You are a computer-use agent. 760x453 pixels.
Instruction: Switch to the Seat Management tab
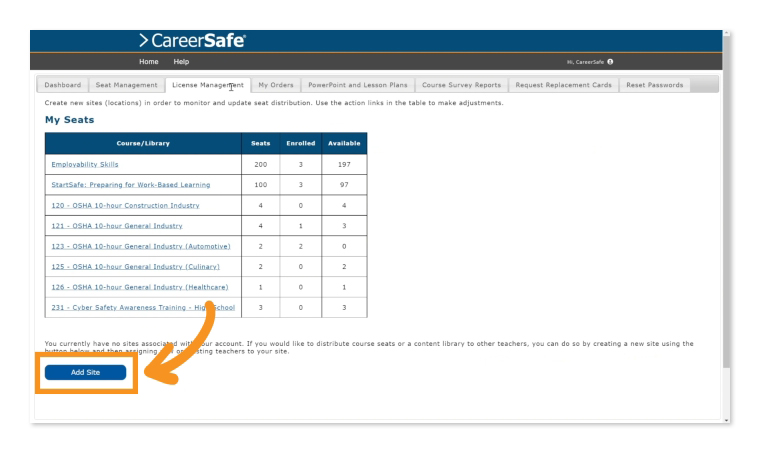pos(127,85)
